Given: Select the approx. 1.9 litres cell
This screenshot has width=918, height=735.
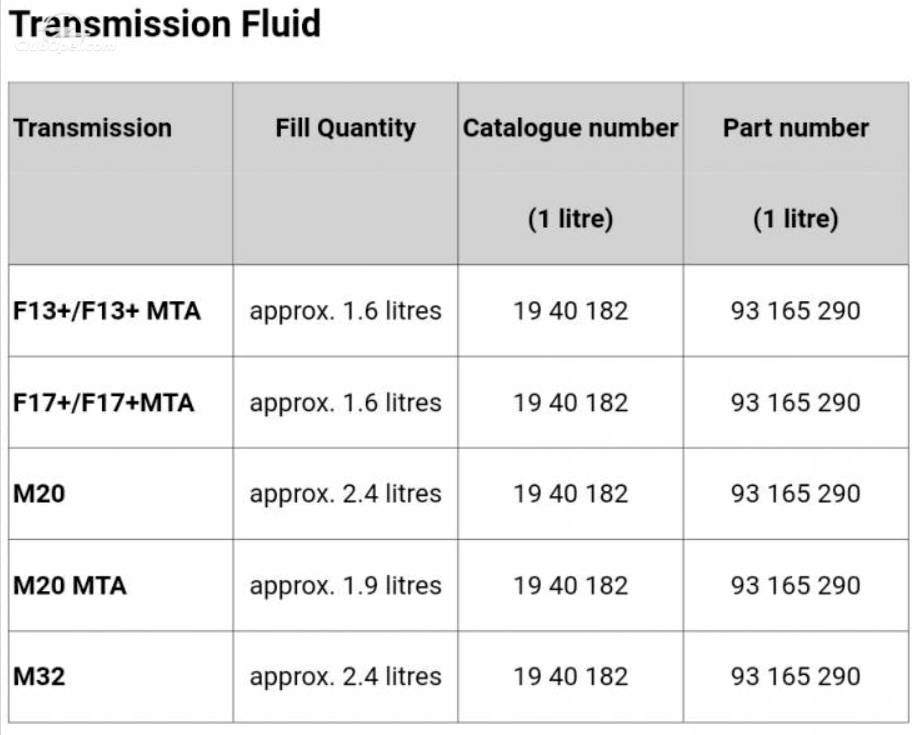Looking at the screenshot, I should pos(345,586).
